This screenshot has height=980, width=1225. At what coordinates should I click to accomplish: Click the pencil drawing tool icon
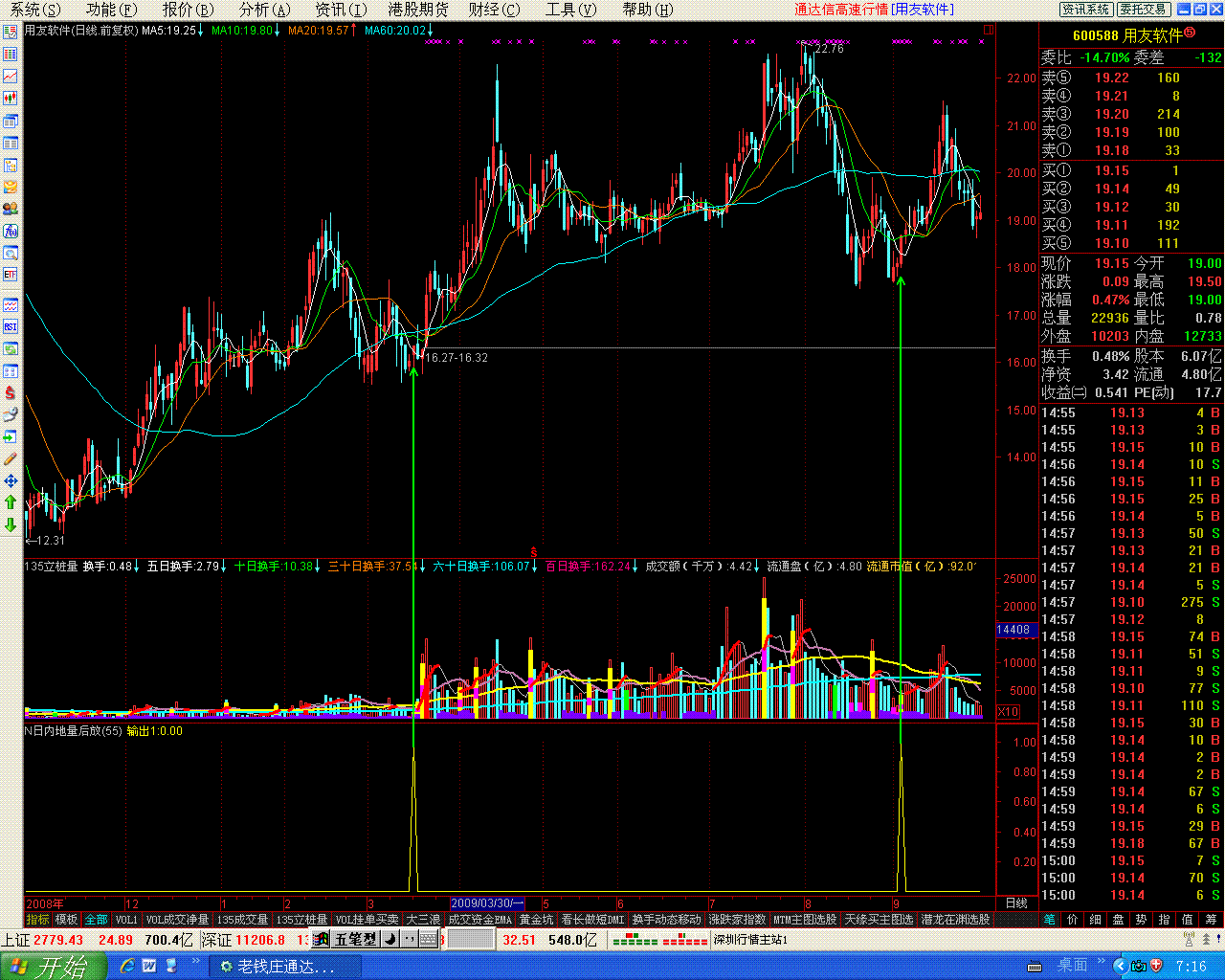coord(11,459)
